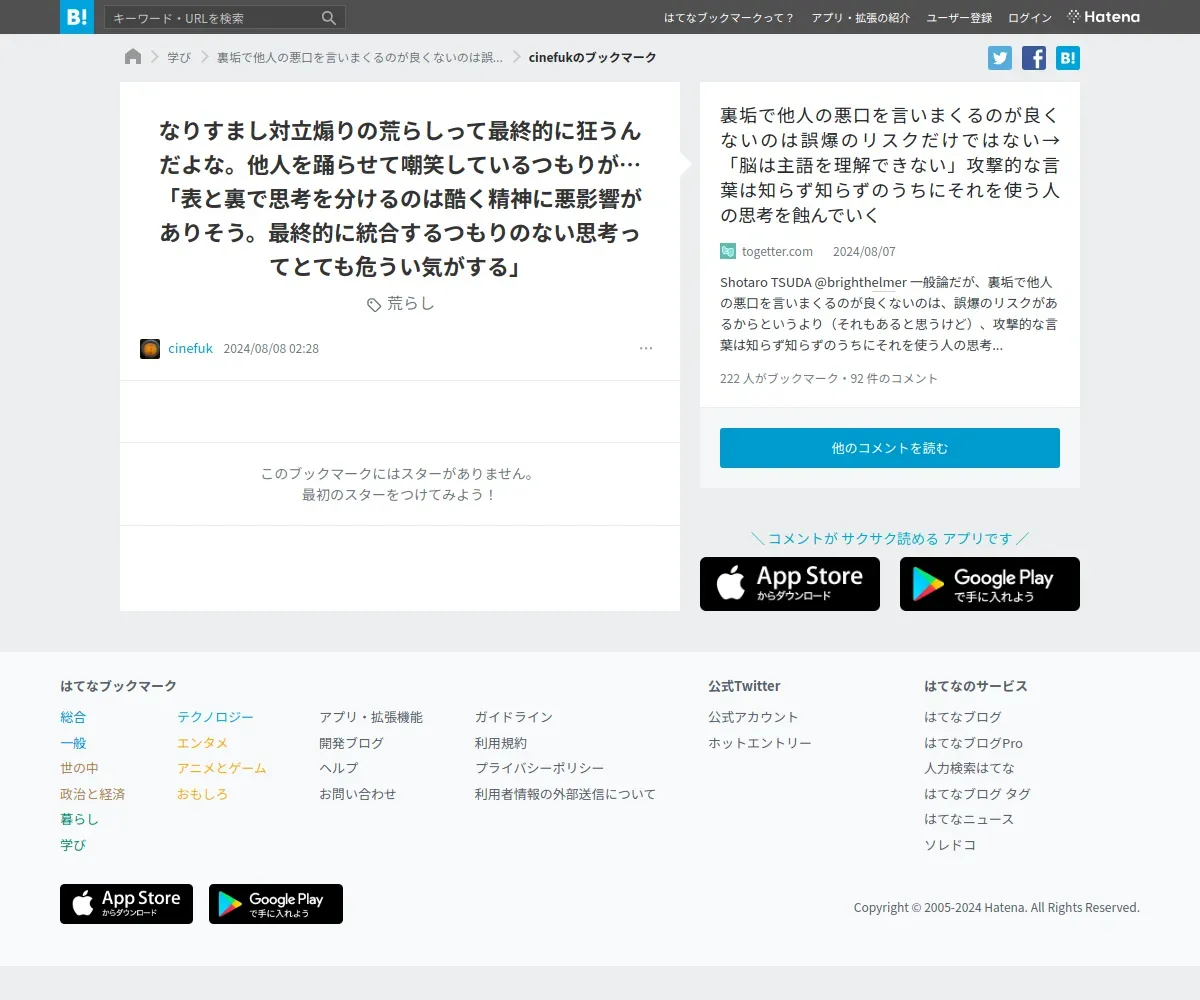Open footer category 総合
Viewport: 1200px width, 1000px height.
coord(73,717)
